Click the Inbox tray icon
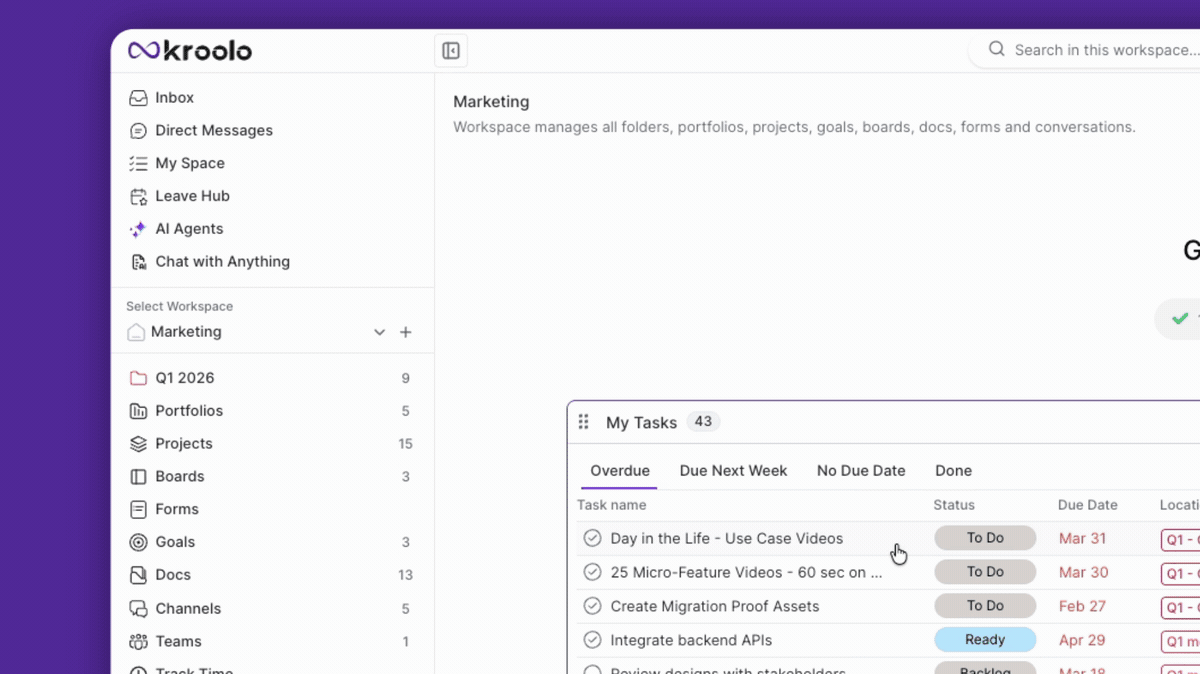This screenshot has width=1200, height=674. point(138,98)
